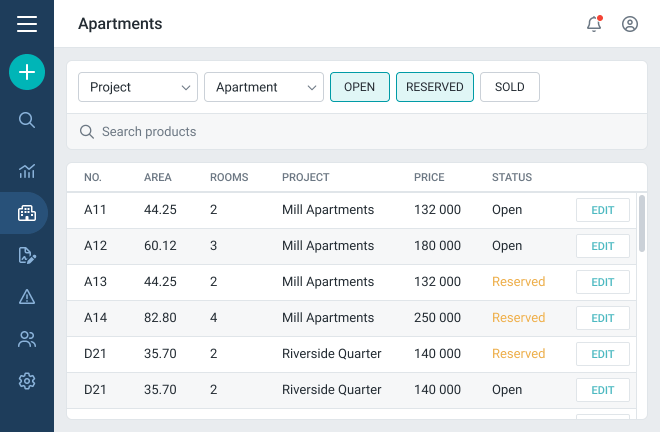
Task: Toggle the RESERVED status filter
Action: [434, 87]
